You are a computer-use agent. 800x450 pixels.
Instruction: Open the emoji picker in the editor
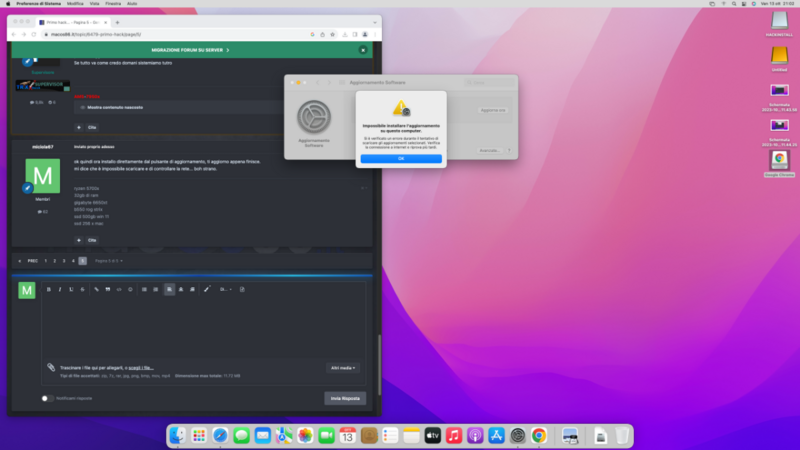(x=130, y=289)
